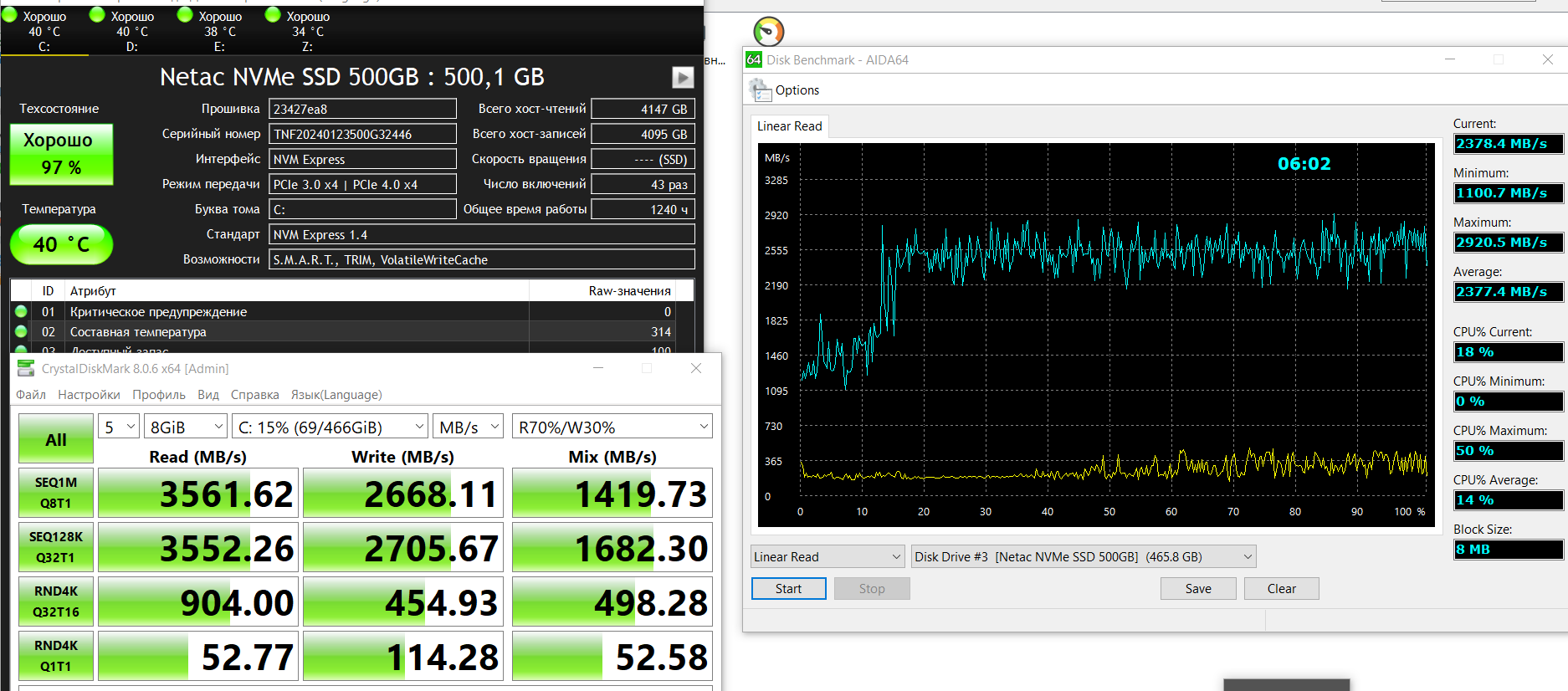Screen dimensions: 1568x691
Task: Click RND4K Q1T1 write result '114.28'
Action: click(x=403, y=657)
